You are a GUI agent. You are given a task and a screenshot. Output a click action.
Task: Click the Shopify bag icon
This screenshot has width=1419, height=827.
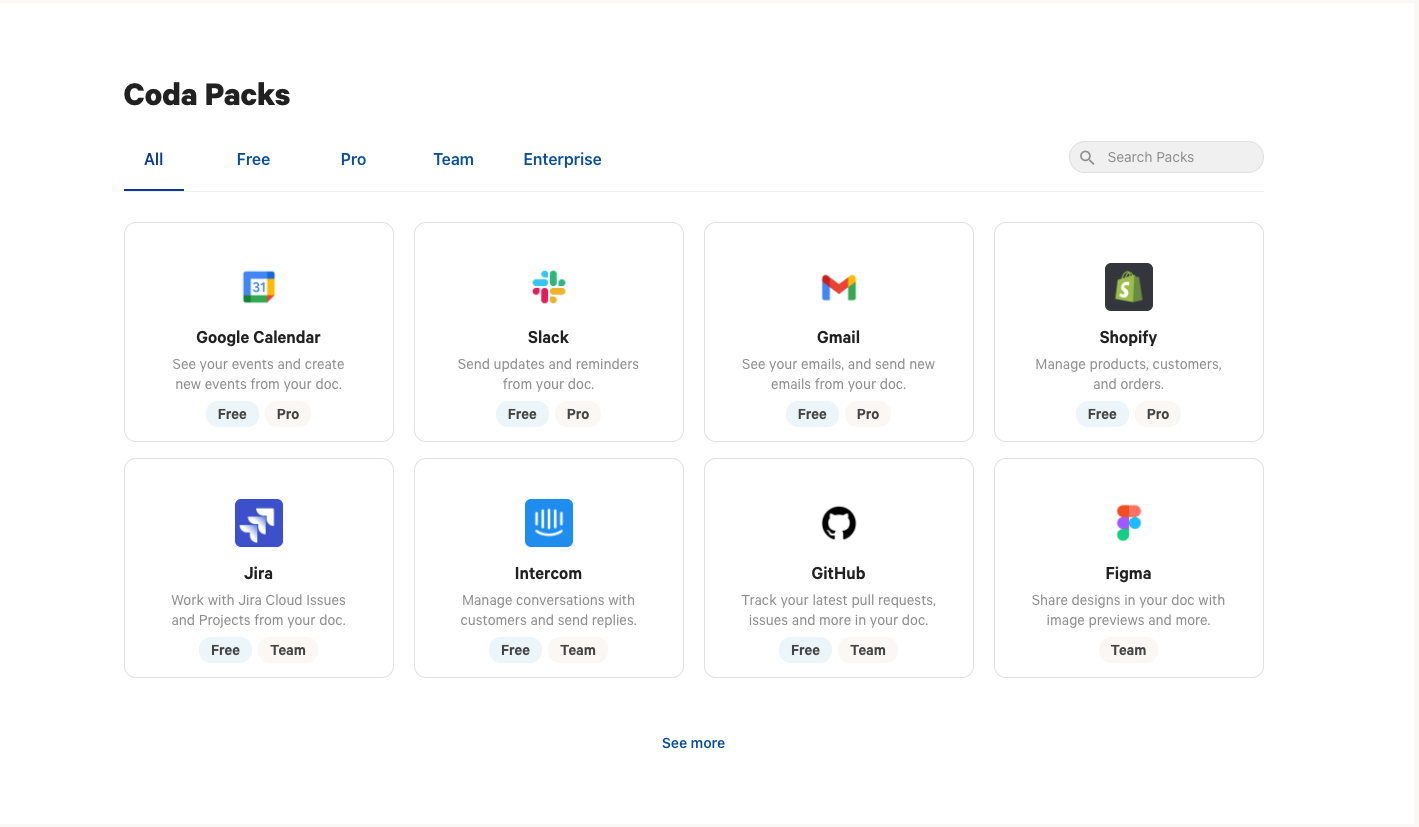pyautogui.click(x=1129, y=287)
